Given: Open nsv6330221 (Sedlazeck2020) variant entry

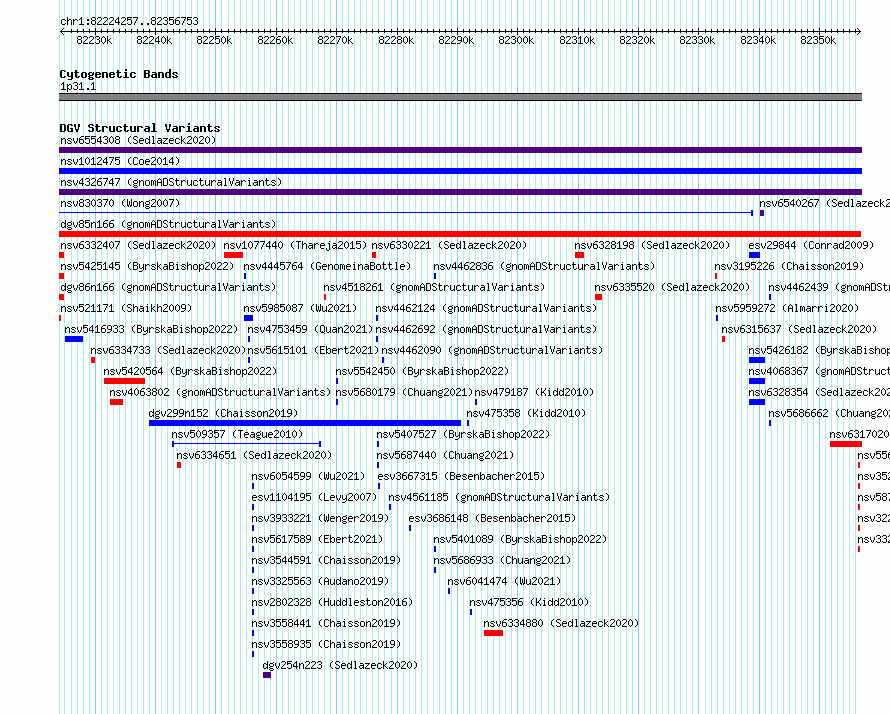Looking at the screenshot, I should pos(449,245).
